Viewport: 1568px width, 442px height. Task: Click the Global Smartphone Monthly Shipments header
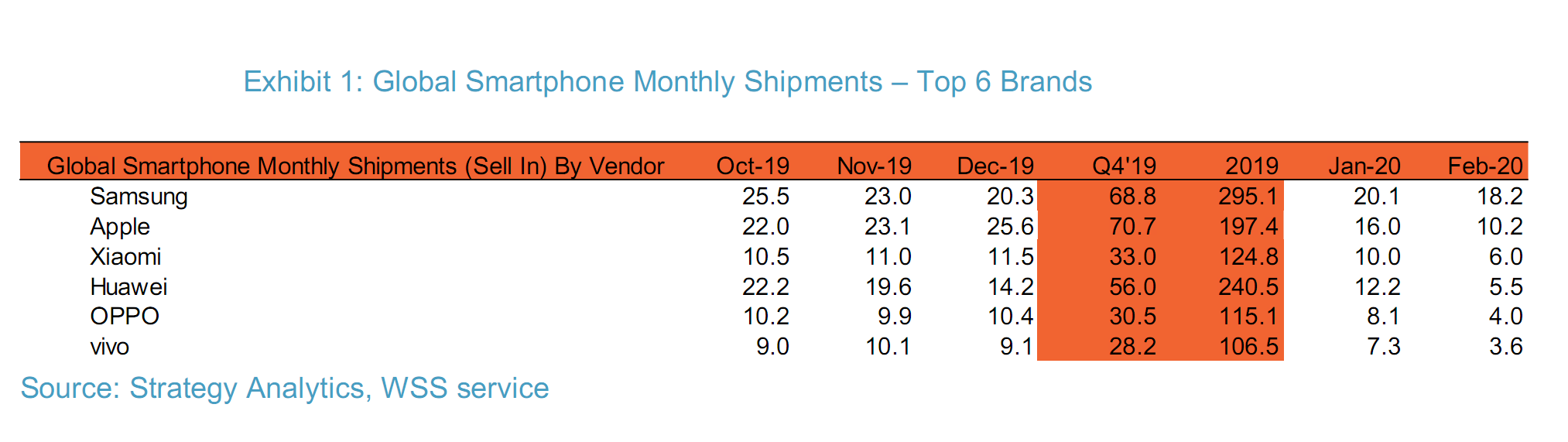click(355, 166)
